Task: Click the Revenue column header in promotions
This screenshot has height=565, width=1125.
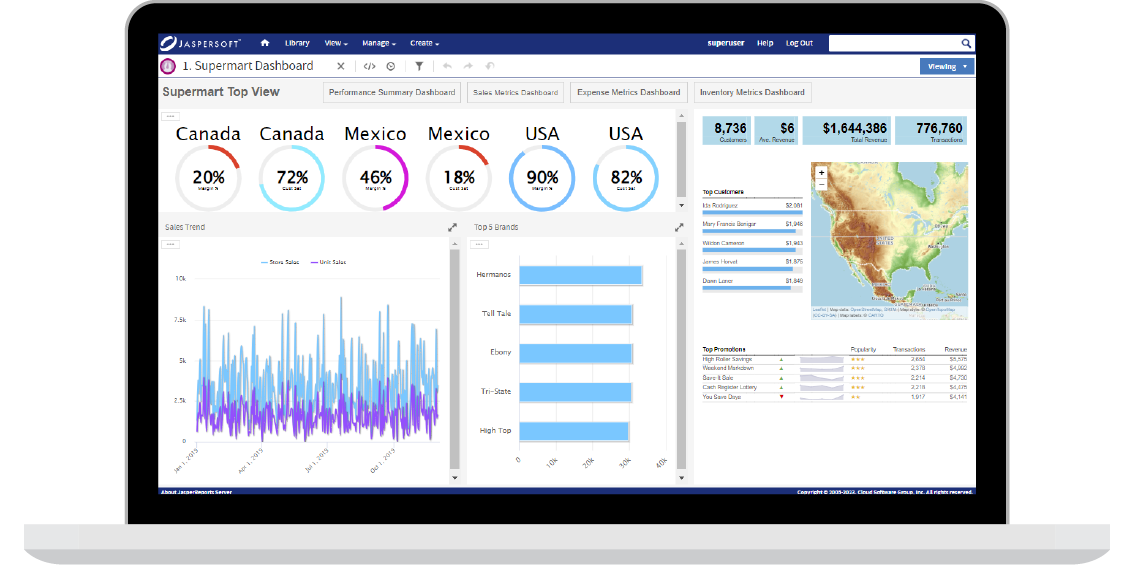Action: click(956, 350)
